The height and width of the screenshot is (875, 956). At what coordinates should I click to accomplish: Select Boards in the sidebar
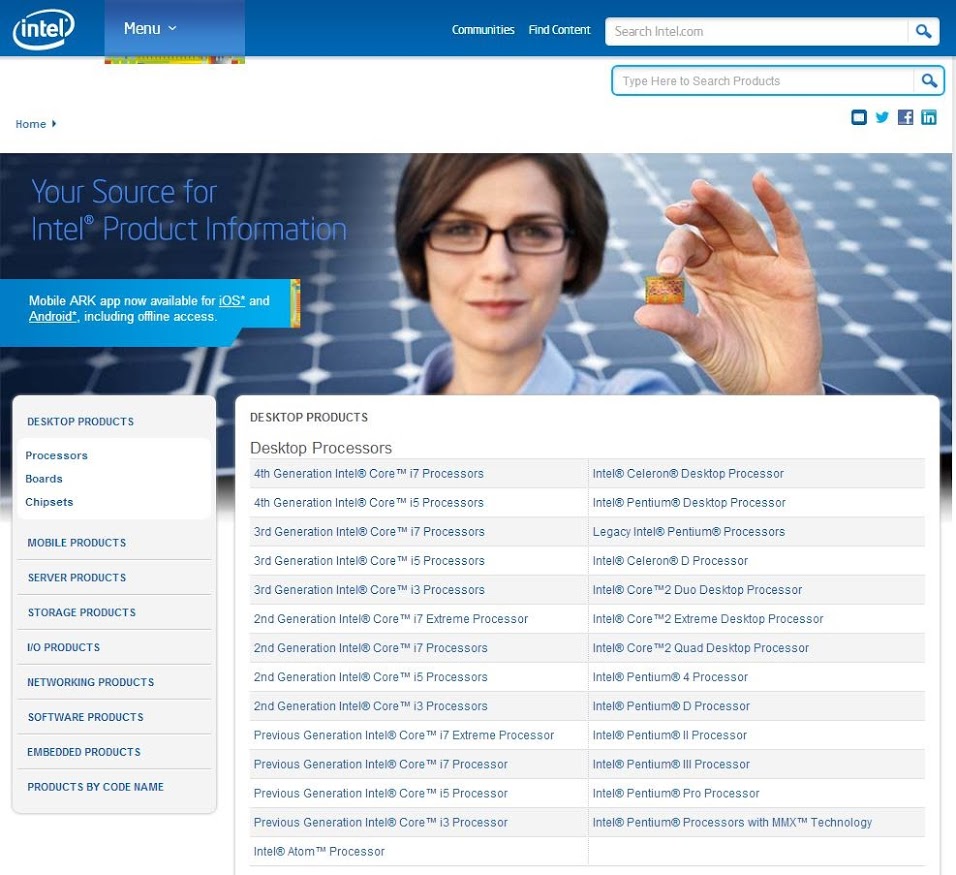44,479
